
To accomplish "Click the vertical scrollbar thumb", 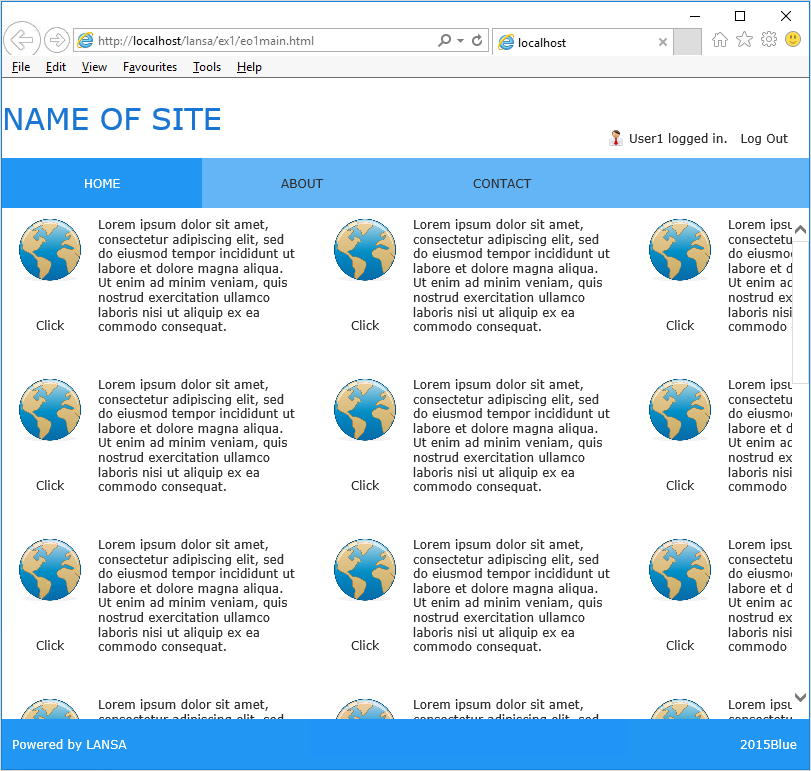I will coord(800,310).
